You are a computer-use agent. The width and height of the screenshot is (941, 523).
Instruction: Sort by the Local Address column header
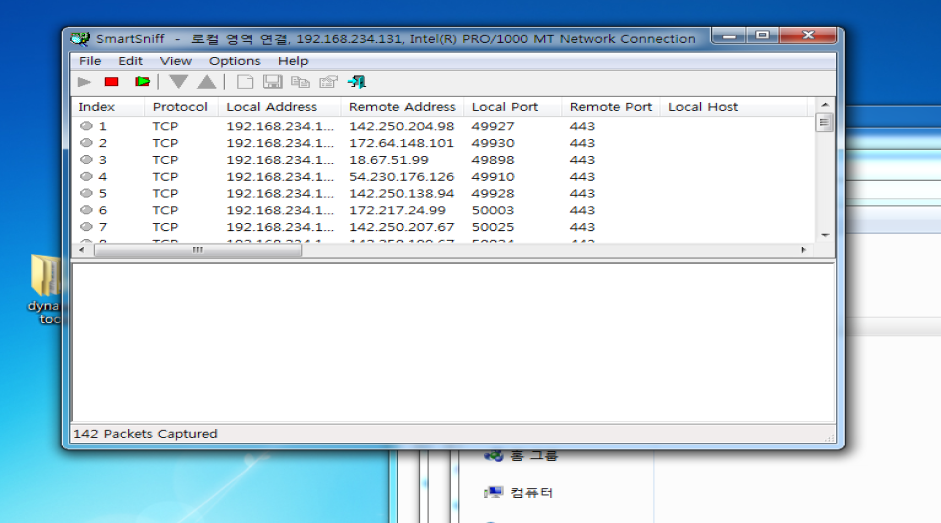280,107
